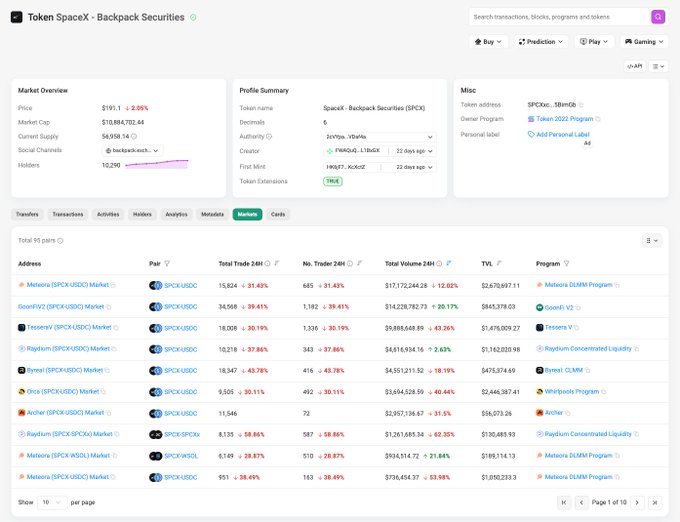Copy GoonFiV2 (SPCX-USDC) Market address

tap(108, 307)
